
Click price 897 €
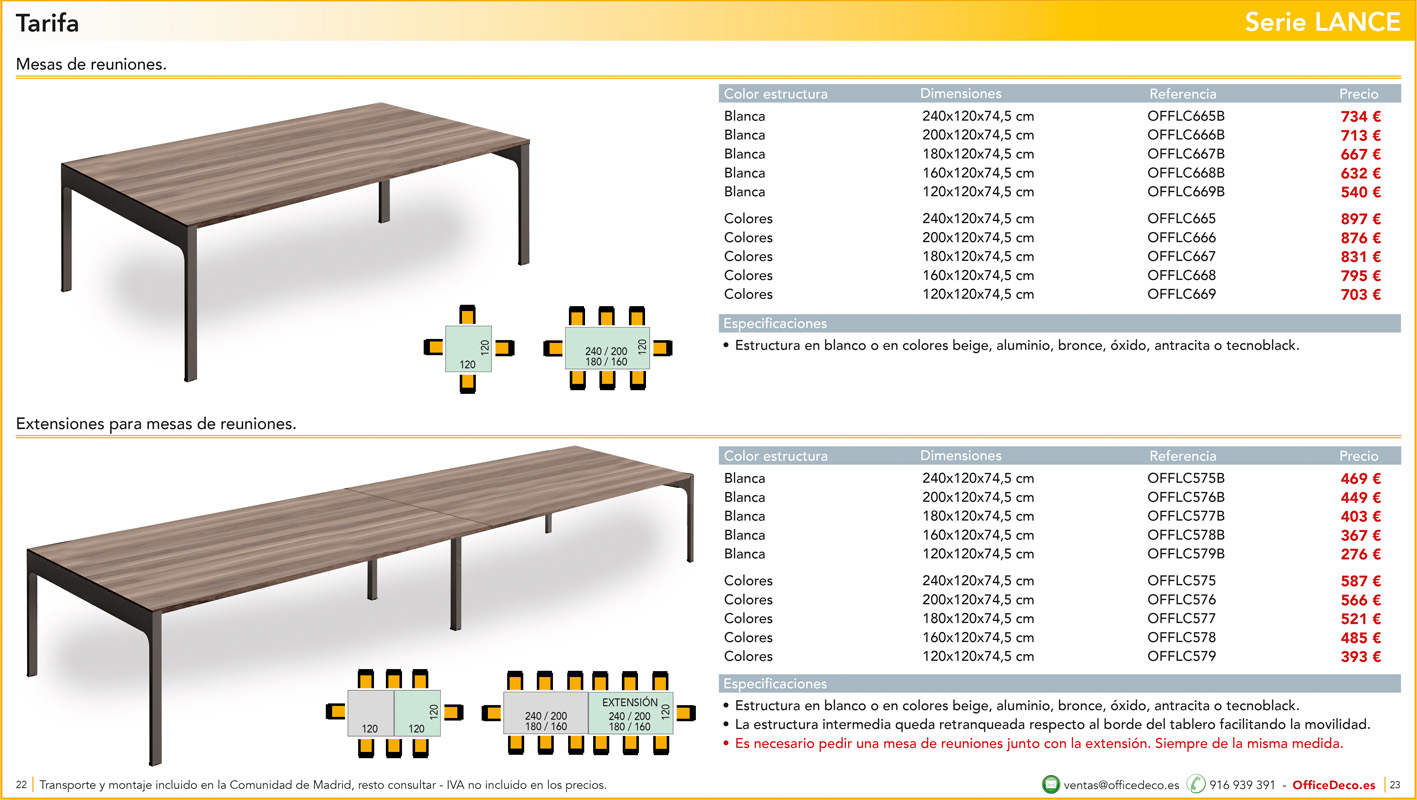tap(1361, 219)
